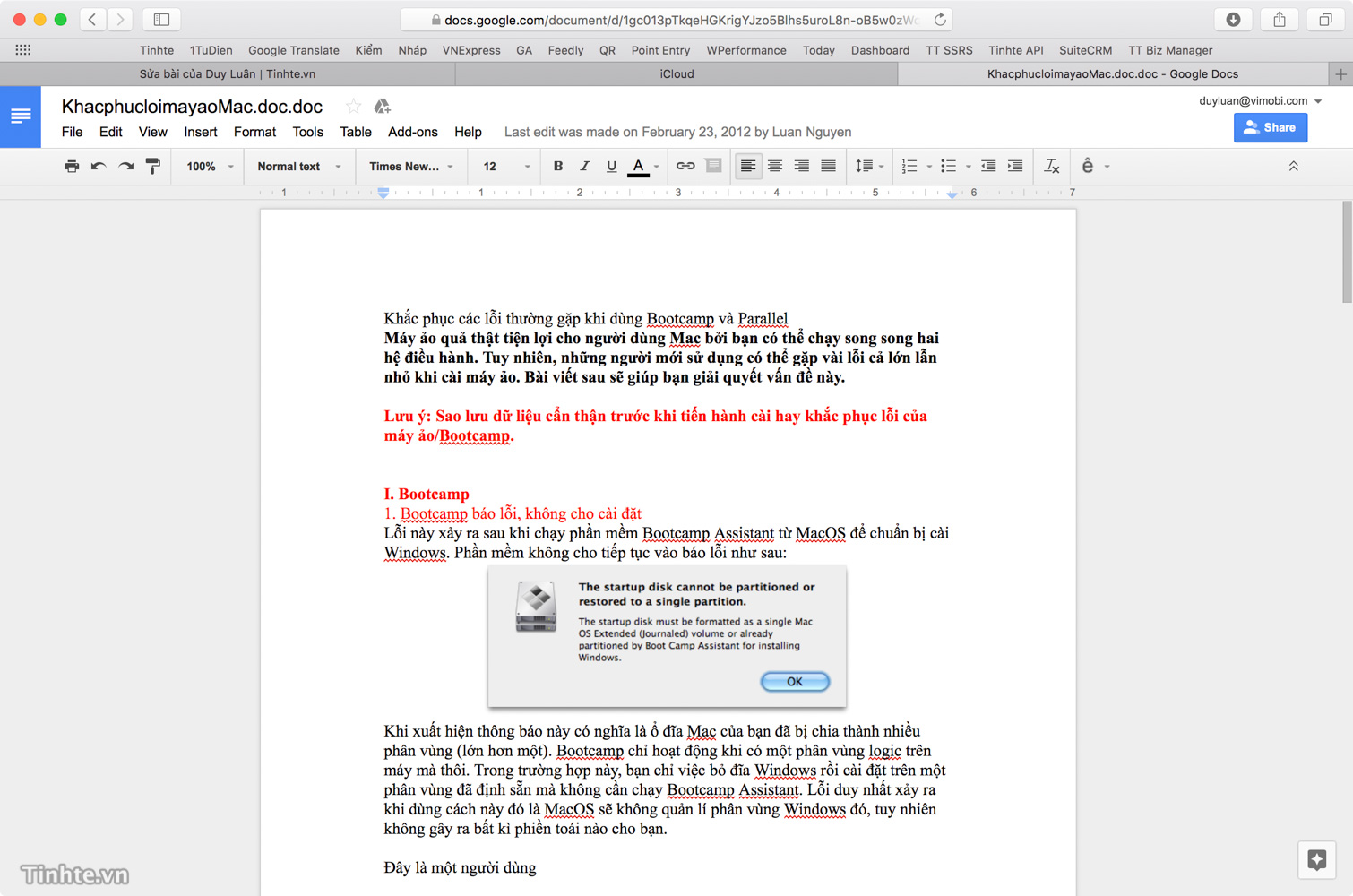Open the View menu
This screenshot has width=1353, height=896.
click(152, 132)
